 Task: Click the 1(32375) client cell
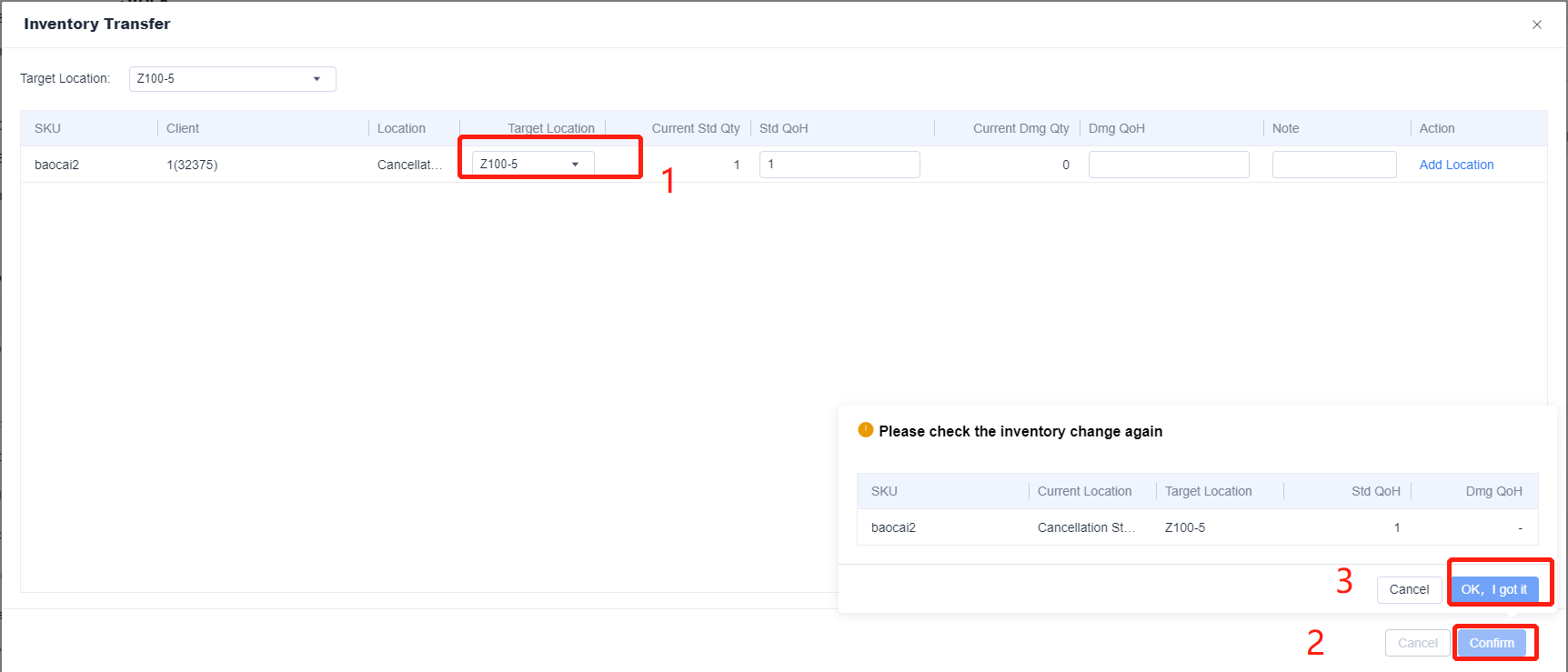click(192, 165)
